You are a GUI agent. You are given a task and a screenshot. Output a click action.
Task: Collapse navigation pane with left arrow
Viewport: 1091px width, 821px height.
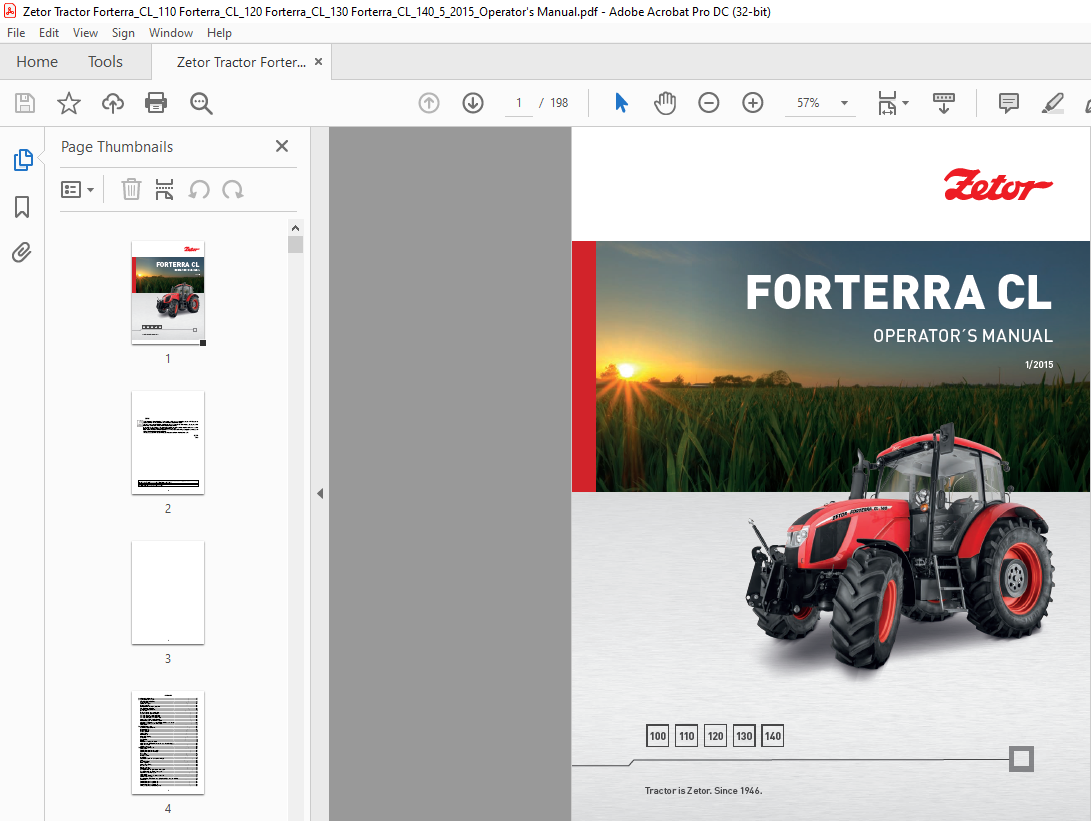coord(320,493)
